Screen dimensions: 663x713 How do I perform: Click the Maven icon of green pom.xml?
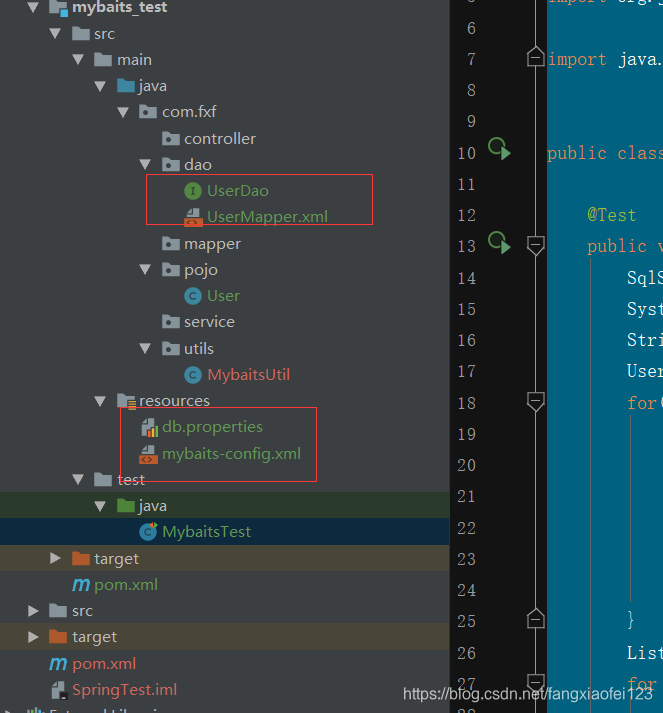click(81, 585)
